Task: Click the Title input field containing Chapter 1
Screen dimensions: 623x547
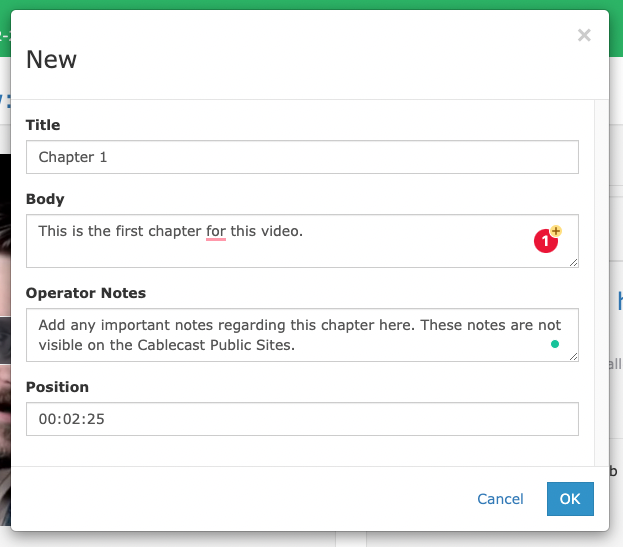Action: pos(302,157)
